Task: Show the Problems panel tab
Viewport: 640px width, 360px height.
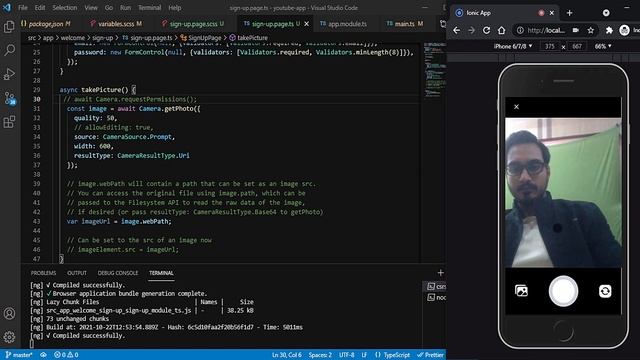Action: 43,273
